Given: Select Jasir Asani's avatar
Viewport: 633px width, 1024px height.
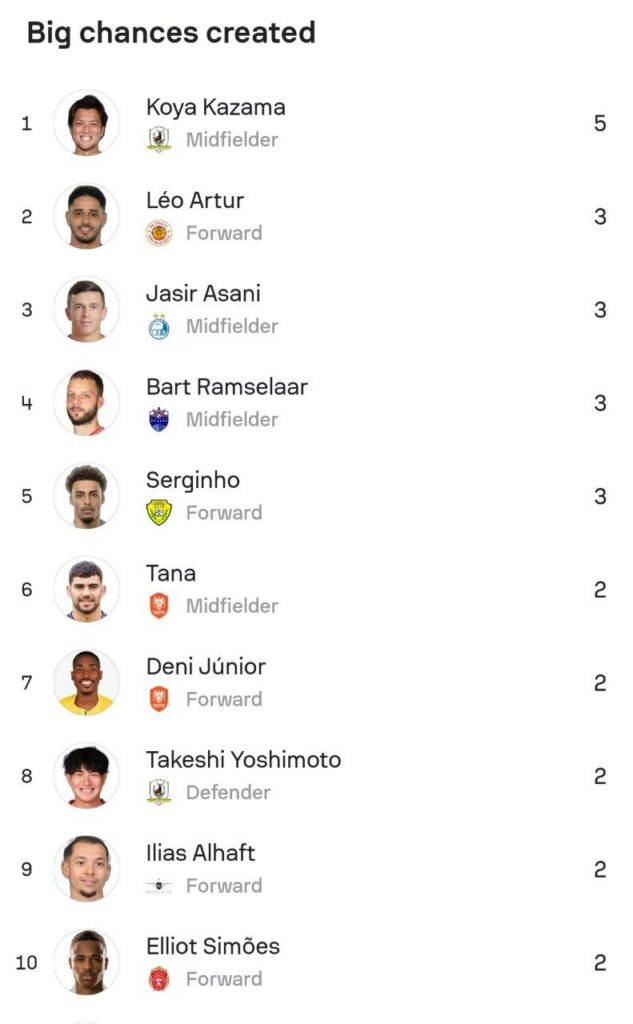Looking at the screenshot, I should tap(86, 309).
